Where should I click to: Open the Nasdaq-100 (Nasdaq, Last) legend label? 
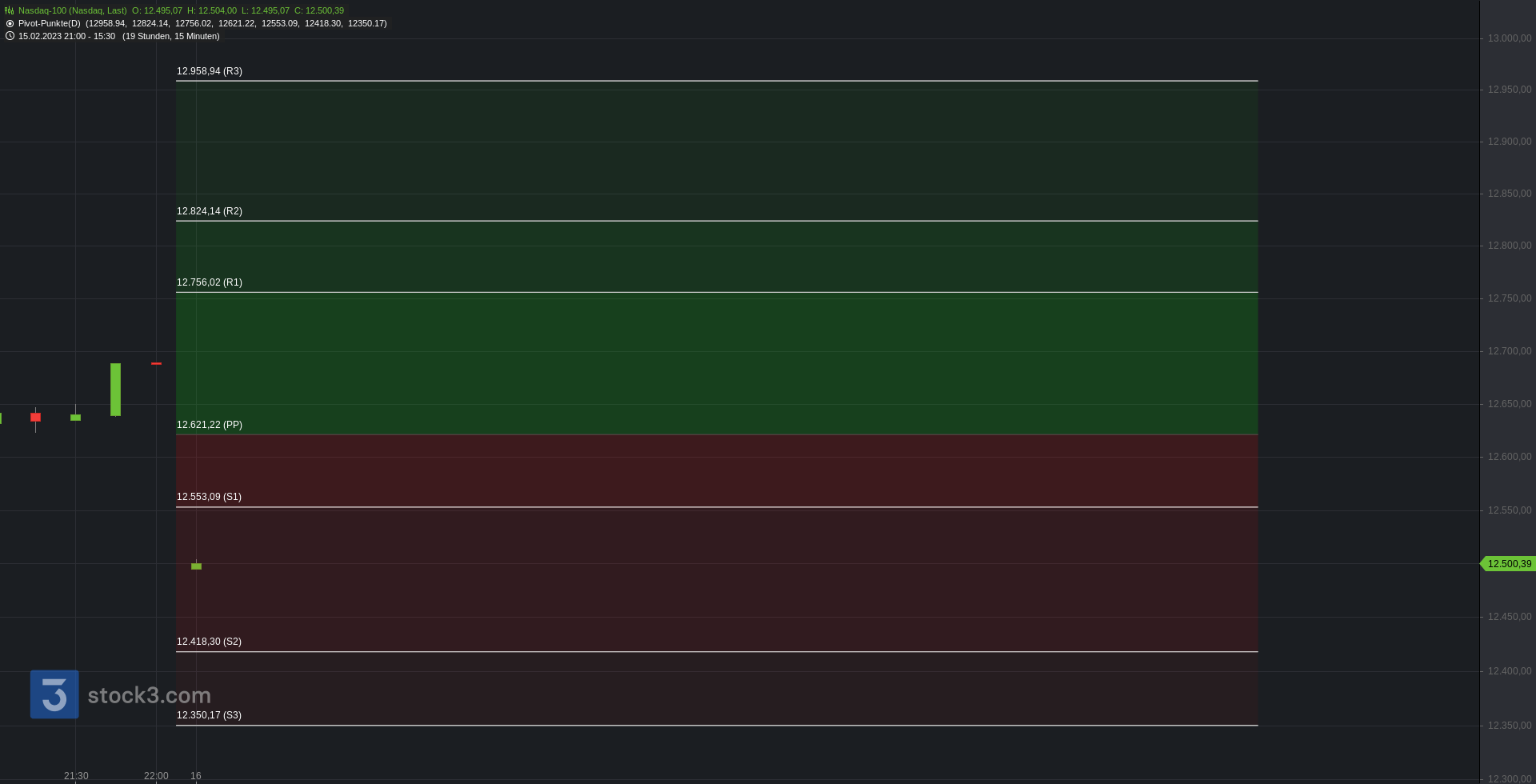pos(73,10)
